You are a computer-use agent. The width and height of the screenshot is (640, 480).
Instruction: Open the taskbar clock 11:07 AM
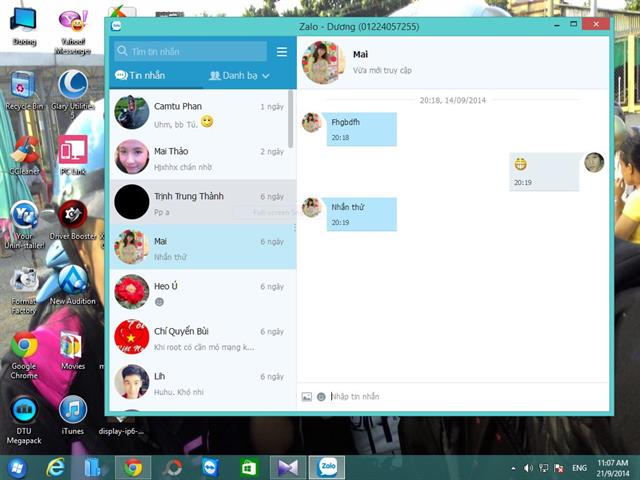613,468
